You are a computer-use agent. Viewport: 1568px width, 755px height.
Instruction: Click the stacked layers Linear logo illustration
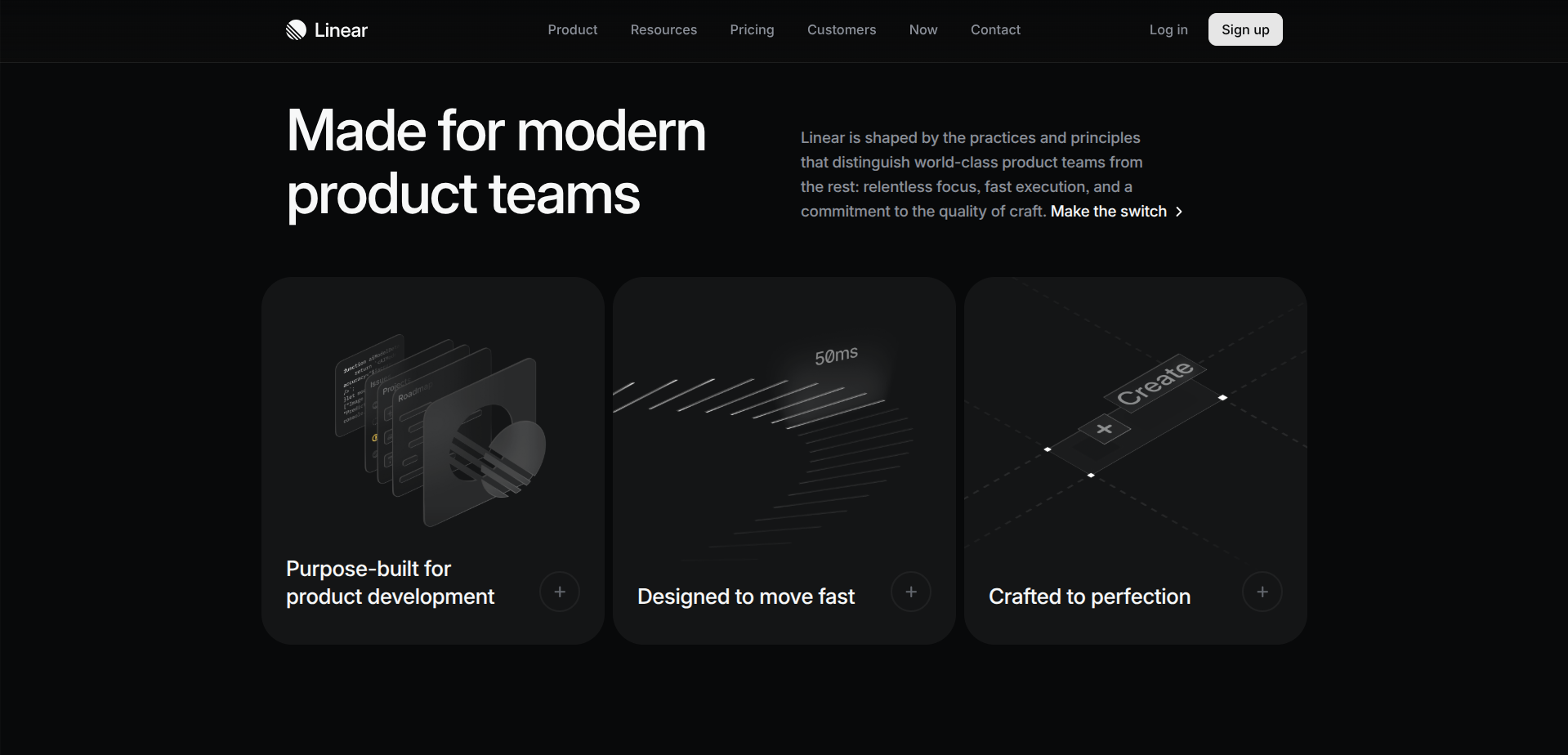coord(441,429)
